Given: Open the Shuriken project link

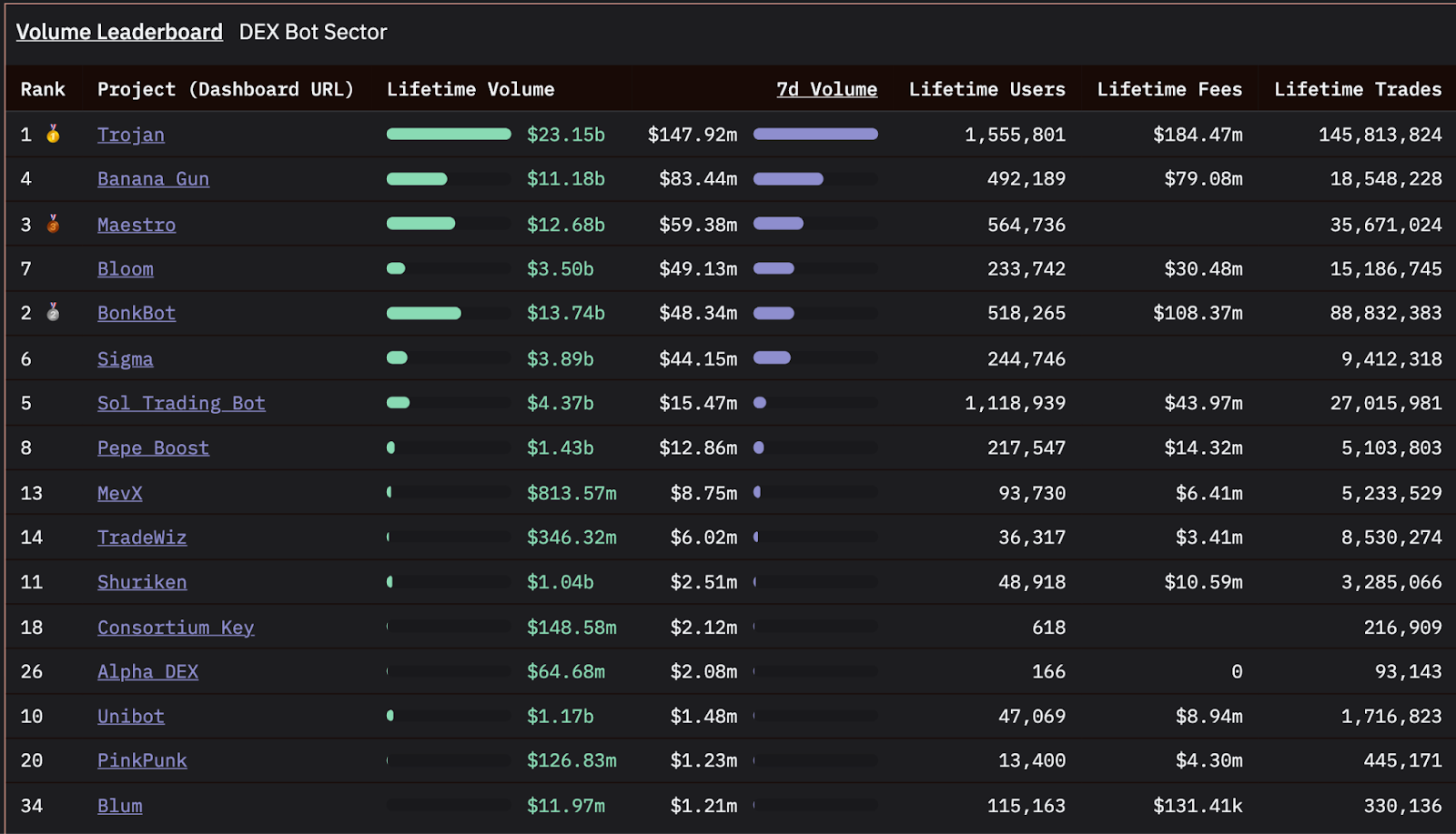Looking at the screenshot, I should point(142,582).
